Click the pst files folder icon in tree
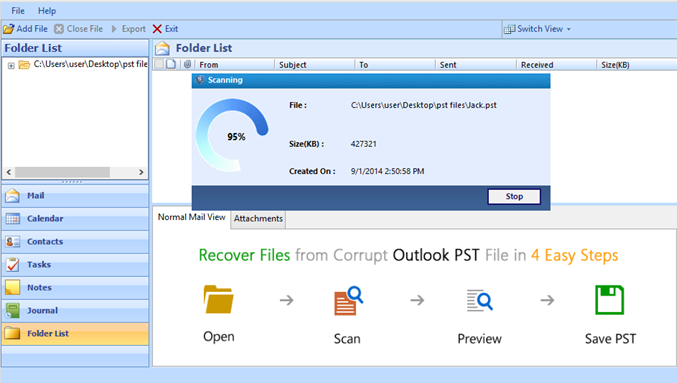Viewport: 677px width, 383px height. point(24,65)
